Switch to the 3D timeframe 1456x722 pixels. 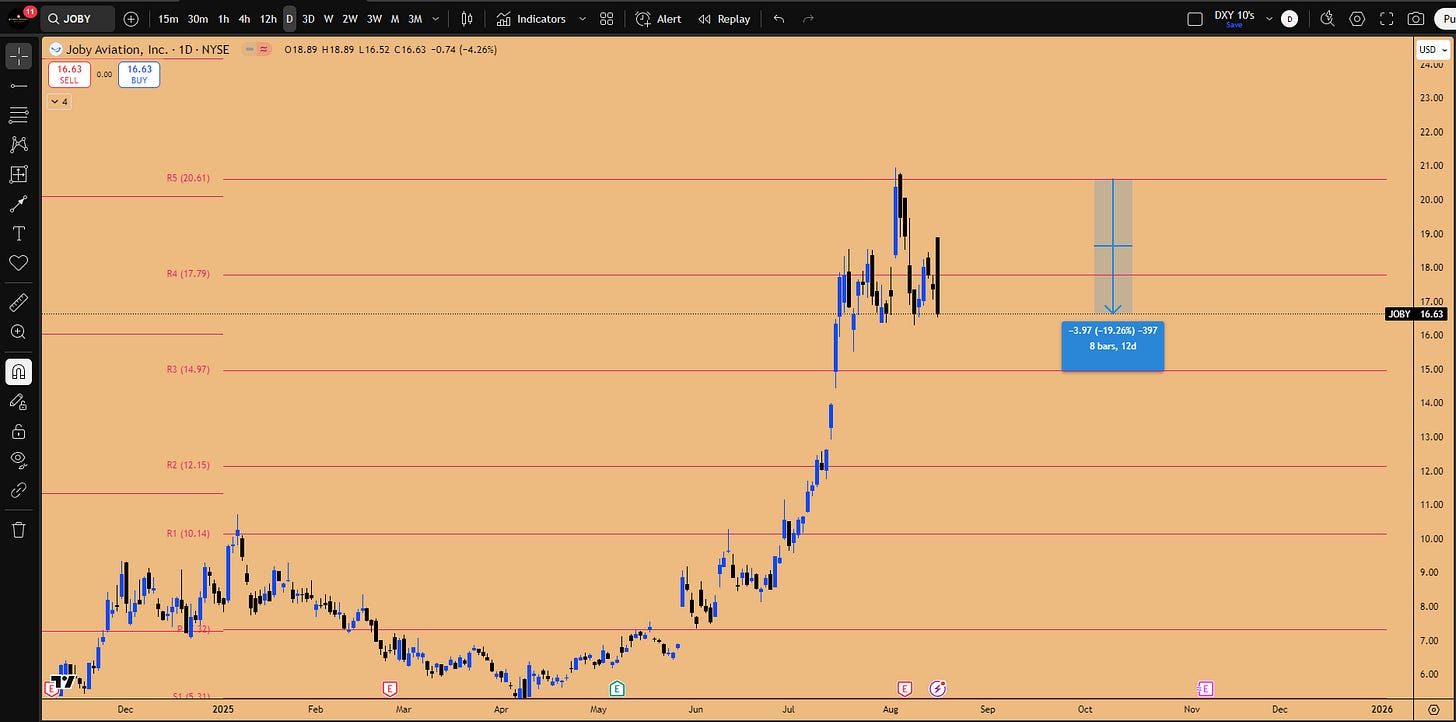coord(308,19)
